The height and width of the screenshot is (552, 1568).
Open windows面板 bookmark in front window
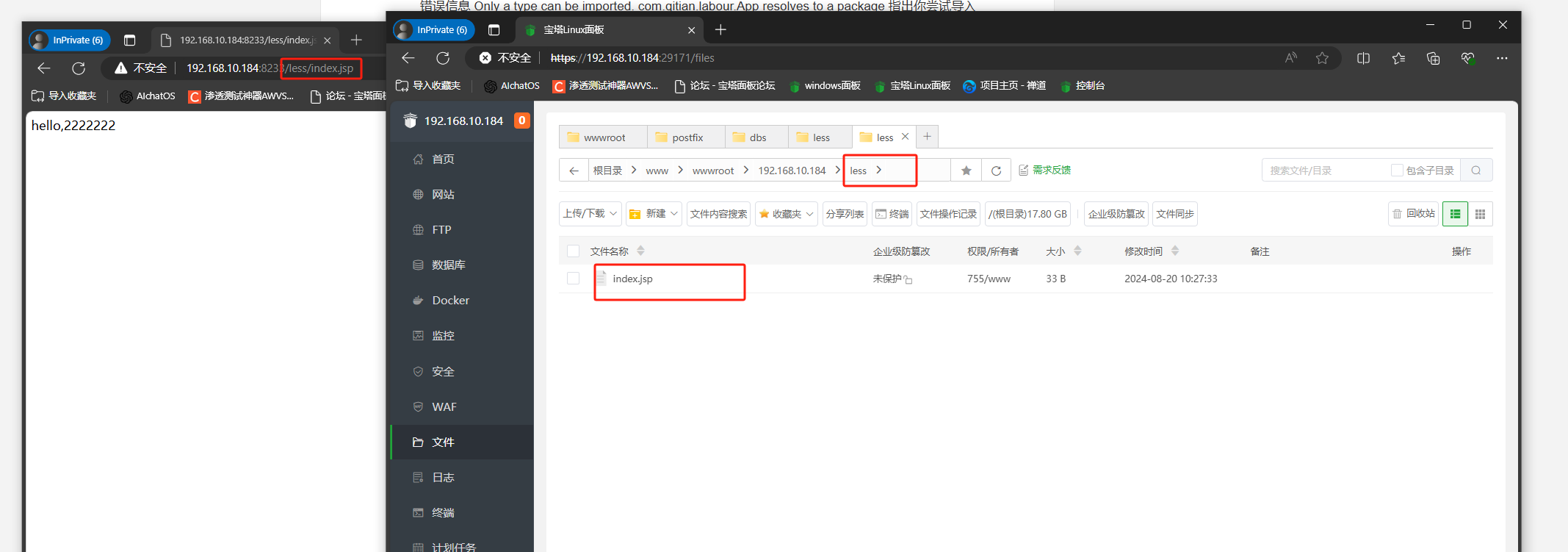(x=825, y=86)
